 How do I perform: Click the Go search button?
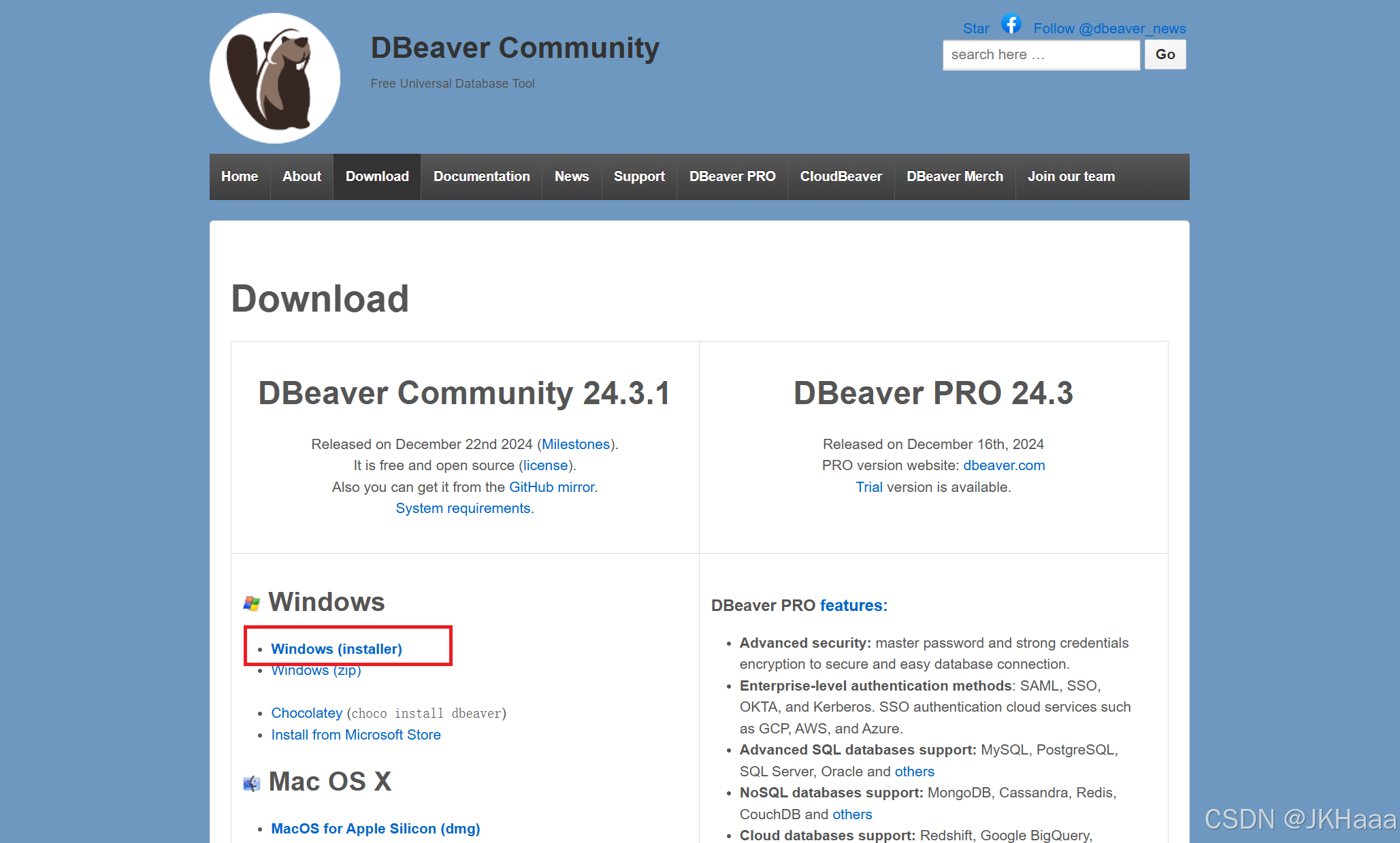1165,54
